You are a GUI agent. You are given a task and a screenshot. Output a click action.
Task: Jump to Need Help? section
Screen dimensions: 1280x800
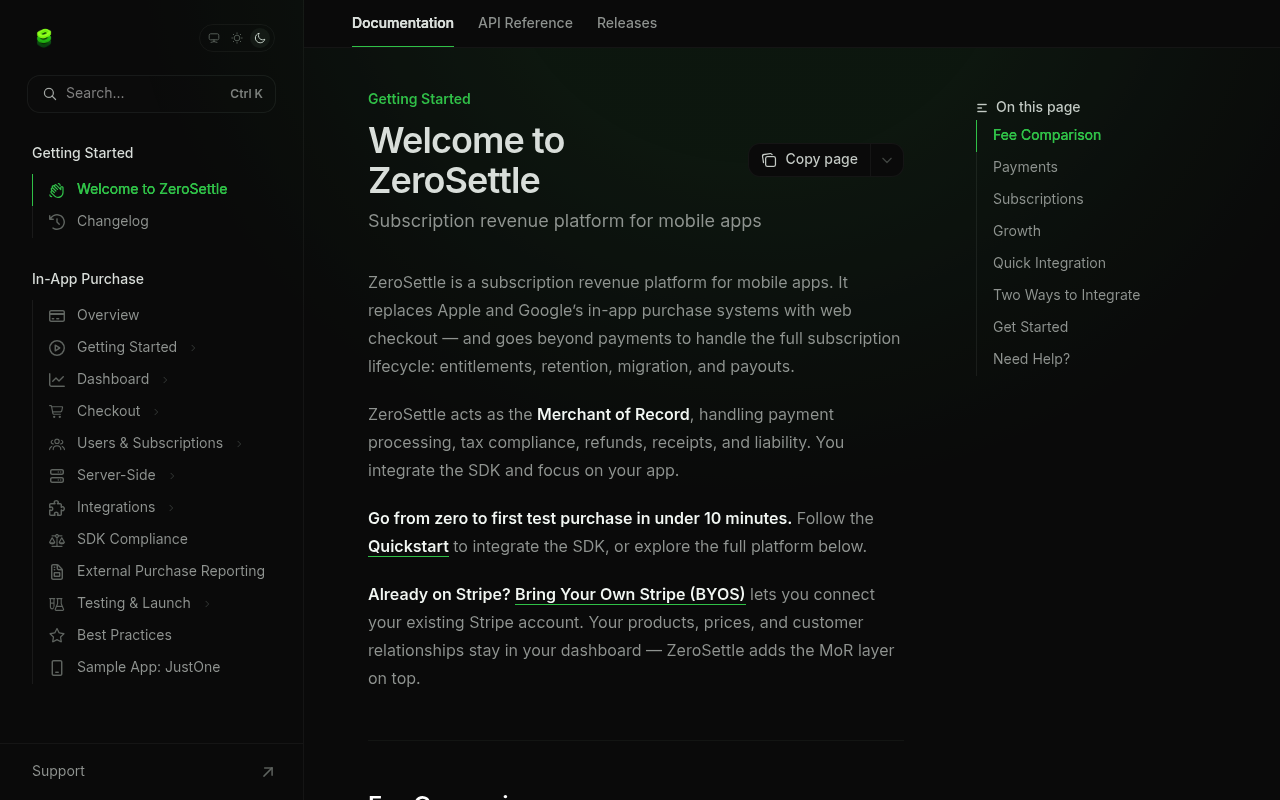[1031, 359]
